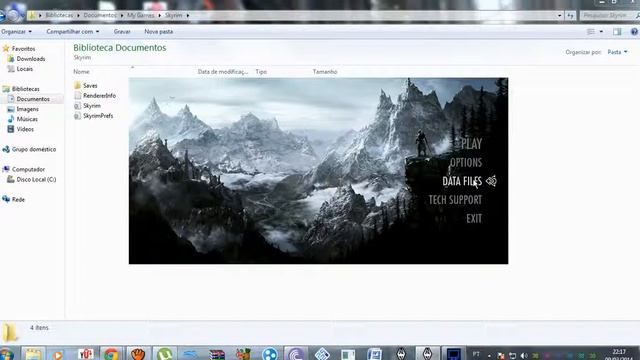Open the Pasta arrange-by dropdown
This screenshot has height=360, width=640.
617,52
